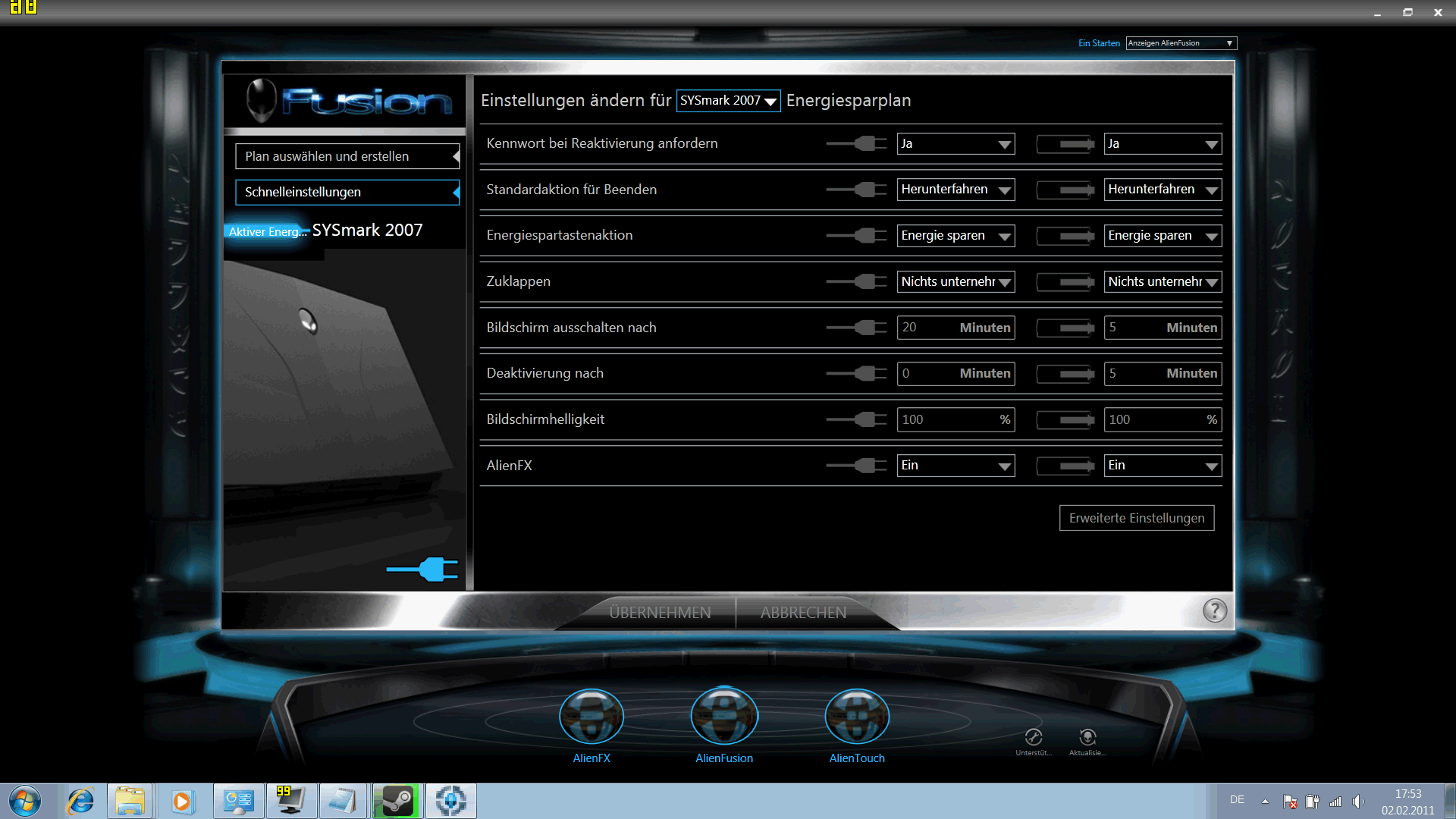Open battery AlienFX Ein dropdown
The height and width of the screenshot is (819, 1456).
tap(1162, 466)
